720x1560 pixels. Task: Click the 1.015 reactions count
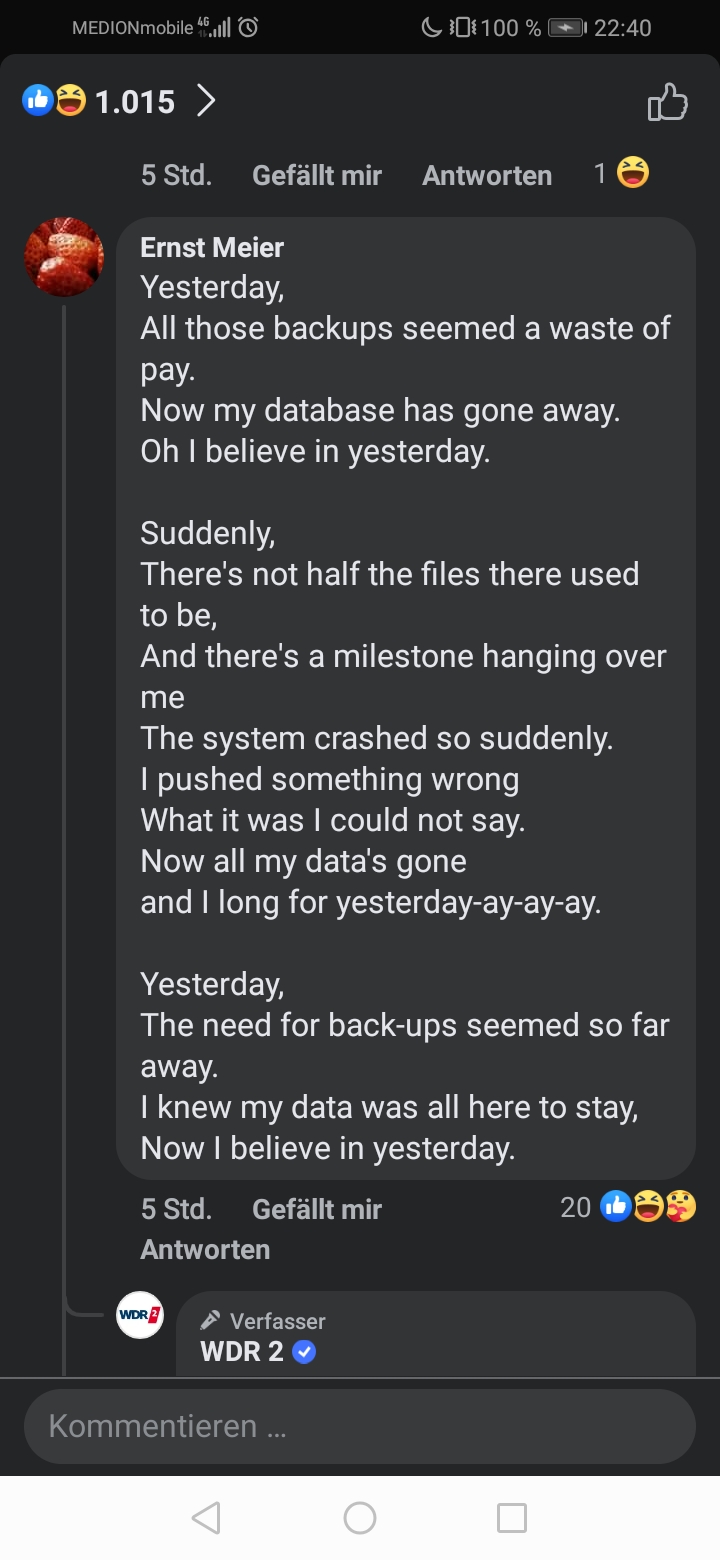(x=135, y=102)
